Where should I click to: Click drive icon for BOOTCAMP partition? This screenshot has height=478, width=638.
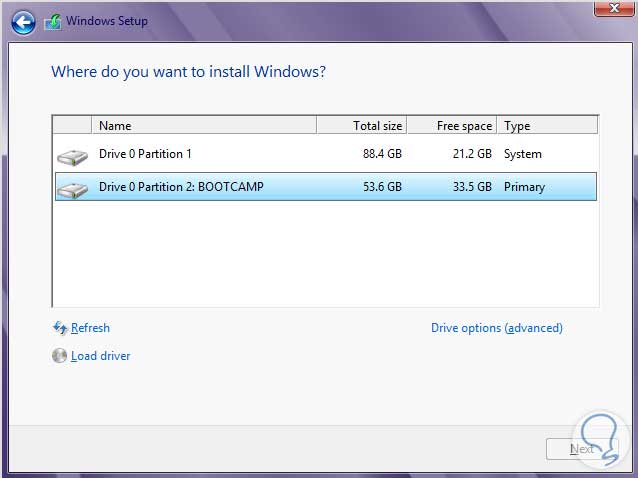[x=72, y=190]
